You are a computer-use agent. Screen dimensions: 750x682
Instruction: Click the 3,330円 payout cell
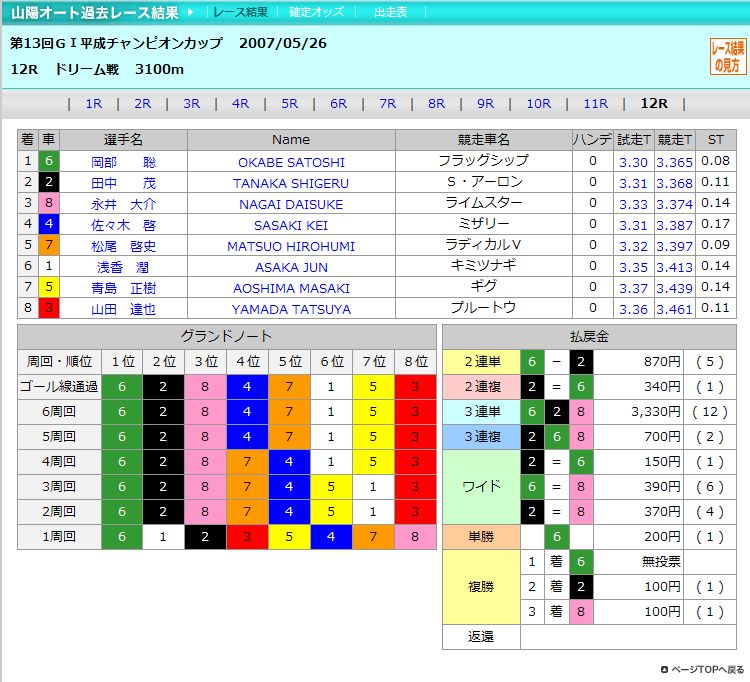click(x=638, y=412)
